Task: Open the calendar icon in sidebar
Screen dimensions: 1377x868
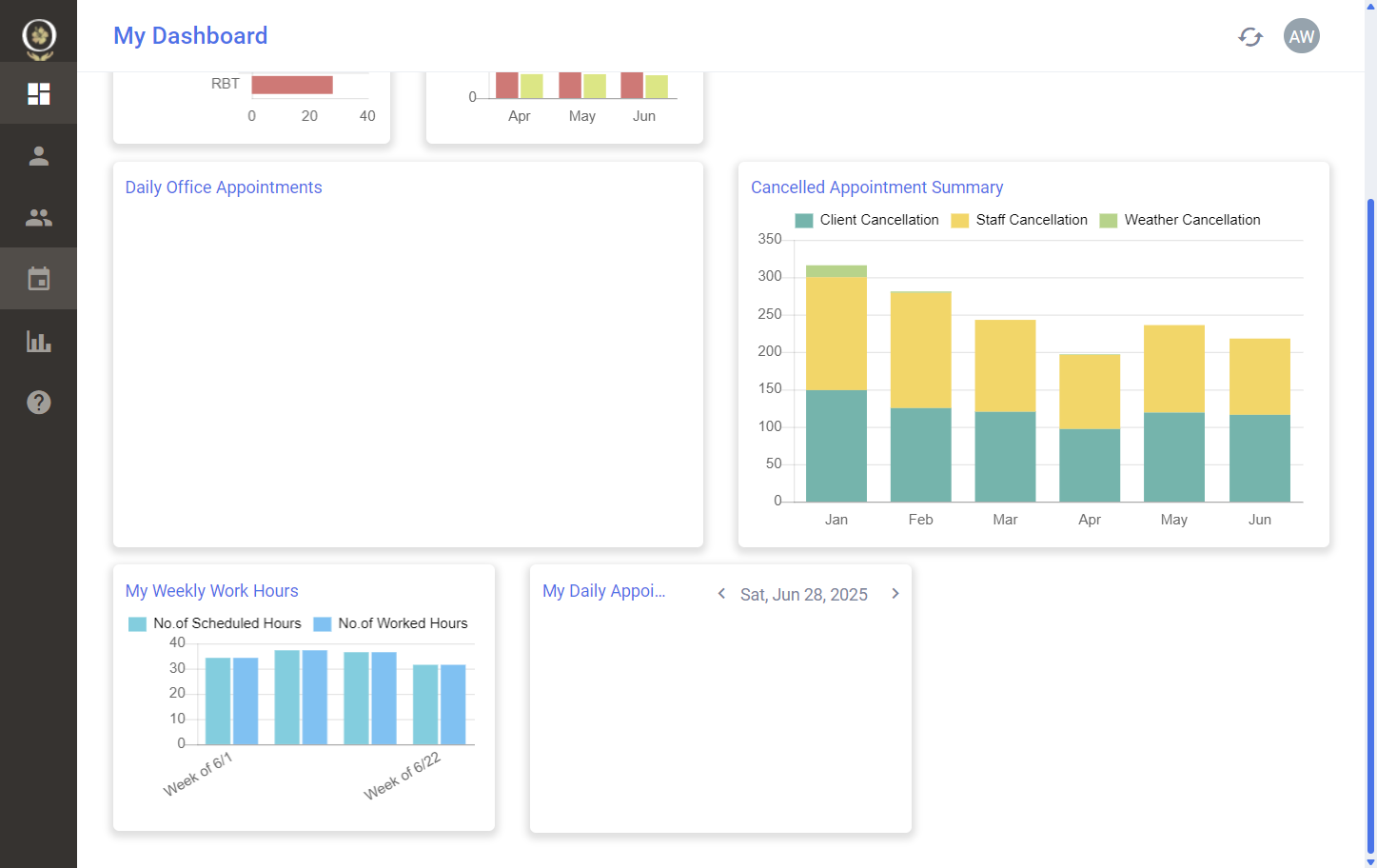Action: (x=39, y=279)
